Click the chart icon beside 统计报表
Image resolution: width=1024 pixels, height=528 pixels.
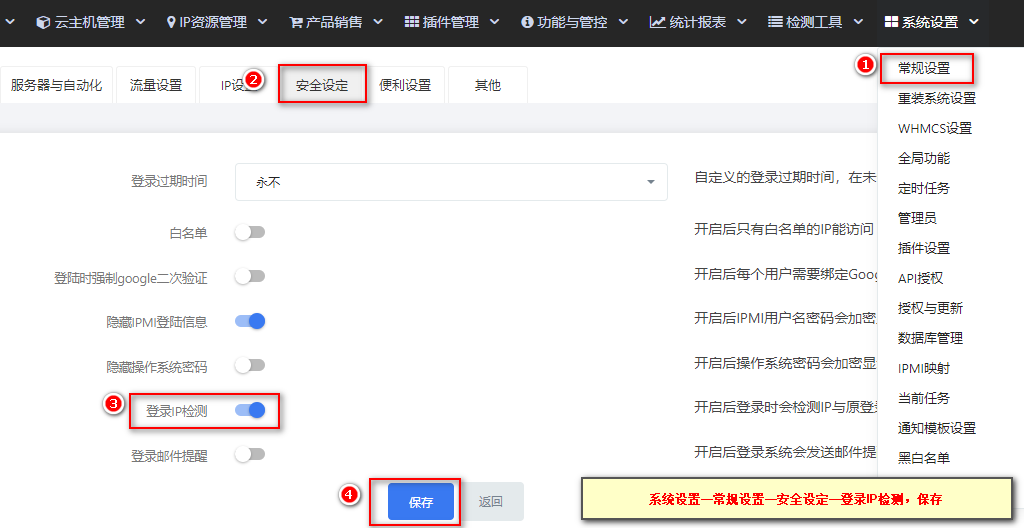click(657, 22)
